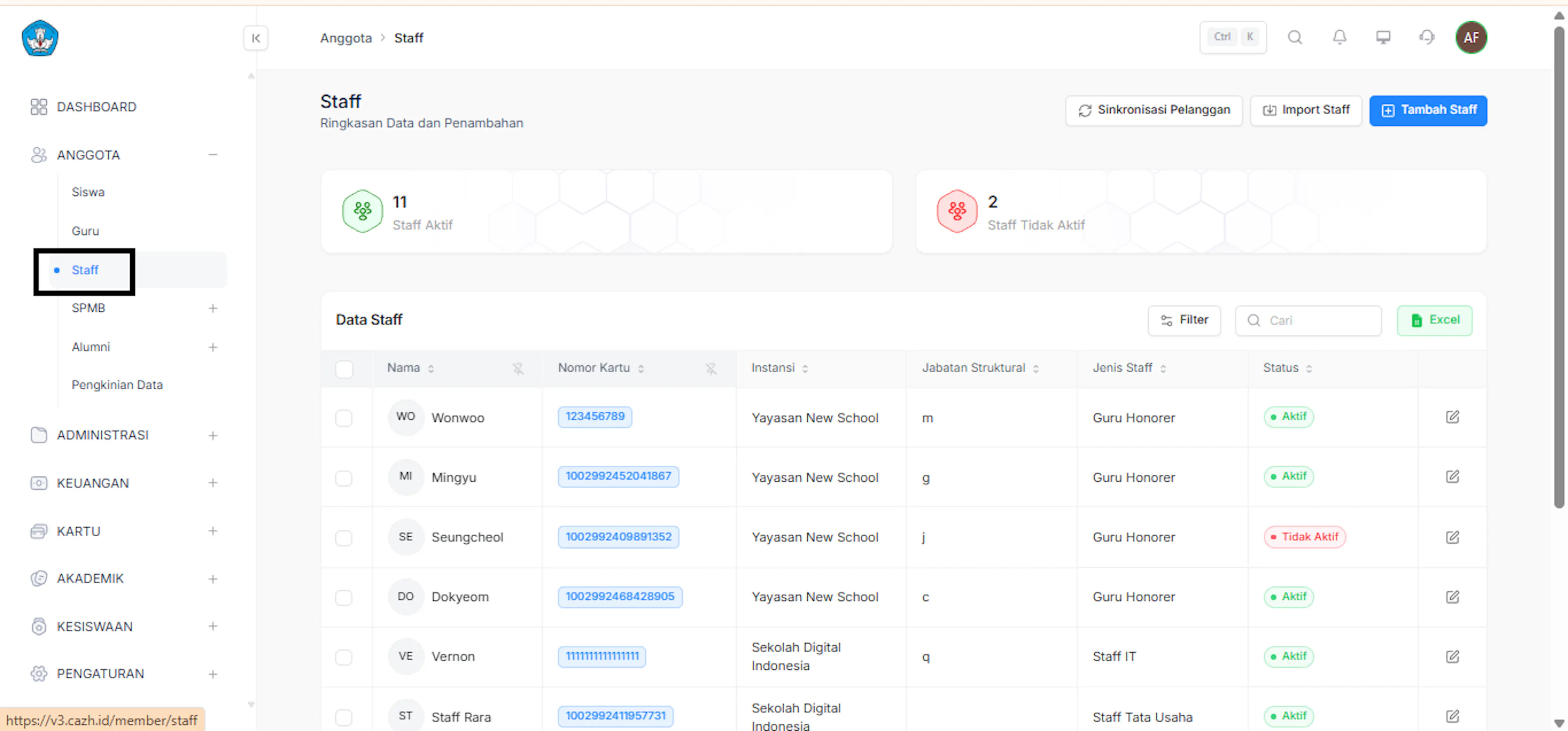The height and width of the screenshot is (731, 1568).
Task: Edit Seungcheol's row with pencil icon
Action: tap(1452, 537)
